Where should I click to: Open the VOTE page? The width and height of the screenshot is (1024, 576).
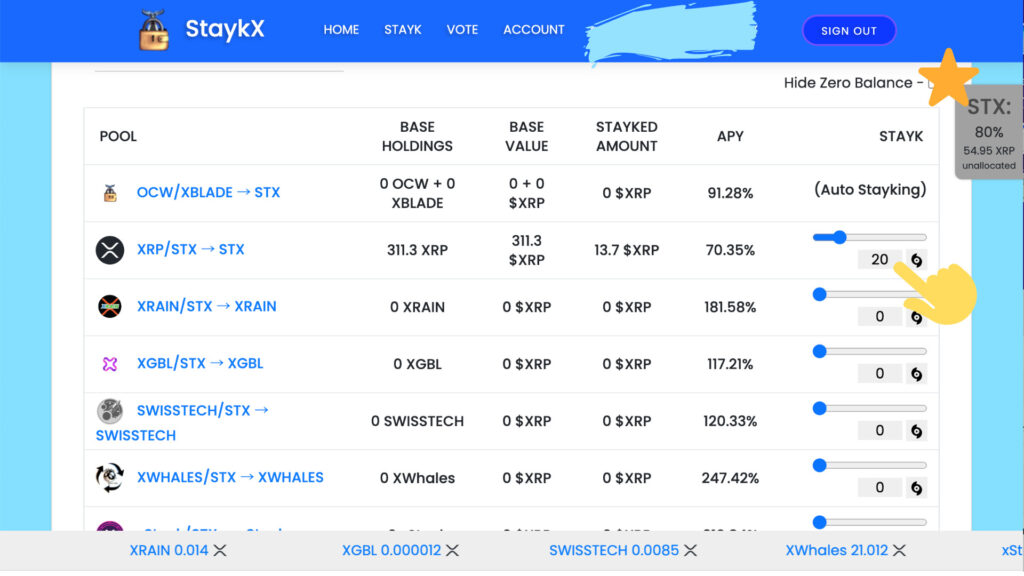(x=462, y=30)
